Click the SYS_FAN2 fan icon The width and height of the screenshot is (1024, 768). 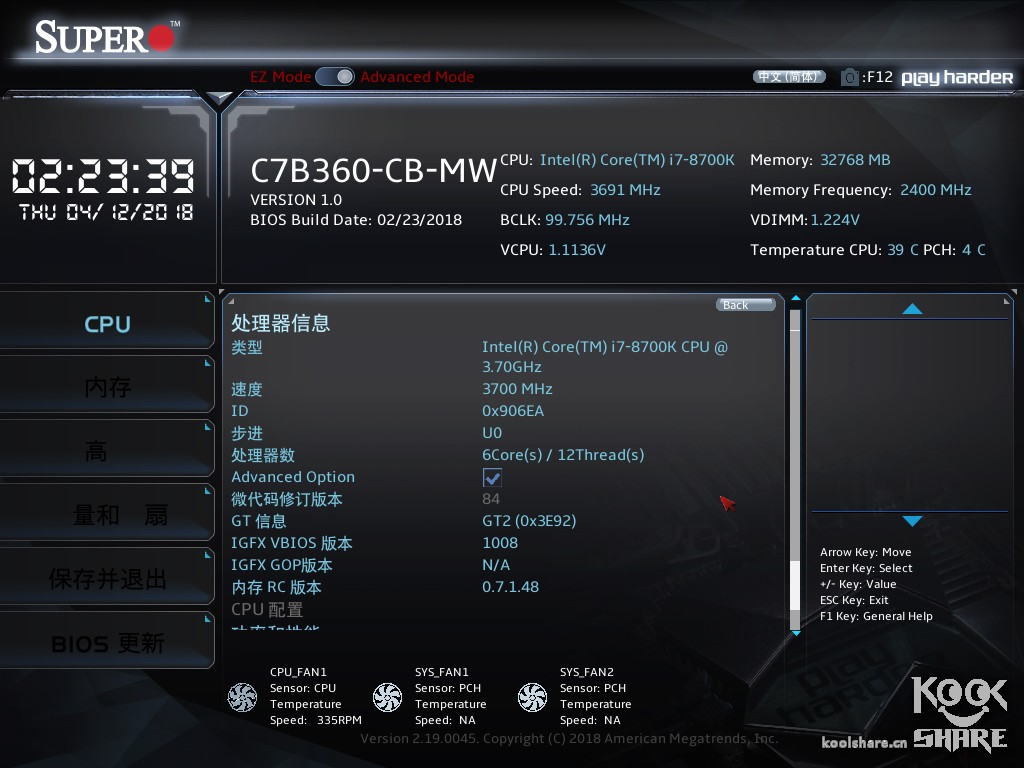[532, 697]
